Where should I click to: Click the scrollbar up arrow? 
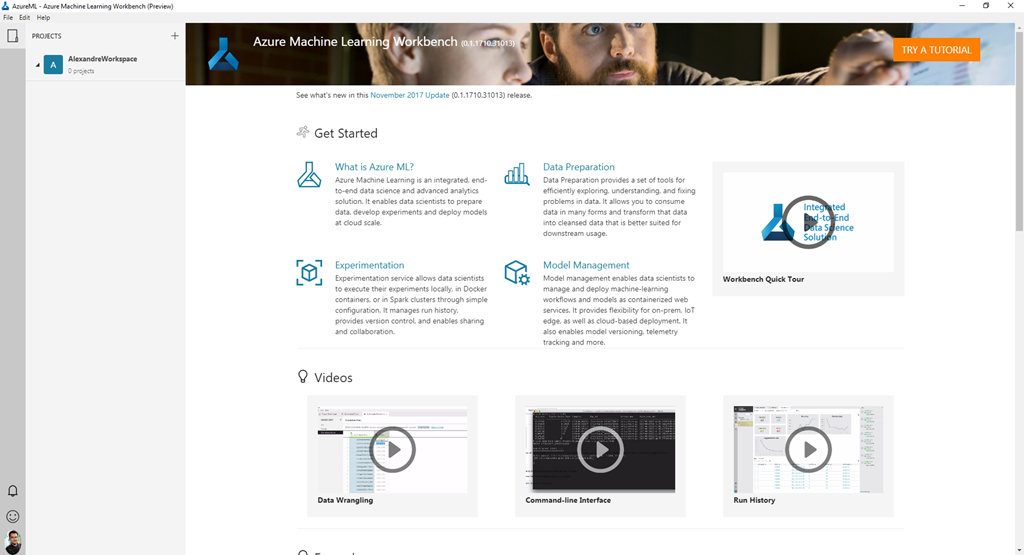click(x=1019, y=27)
